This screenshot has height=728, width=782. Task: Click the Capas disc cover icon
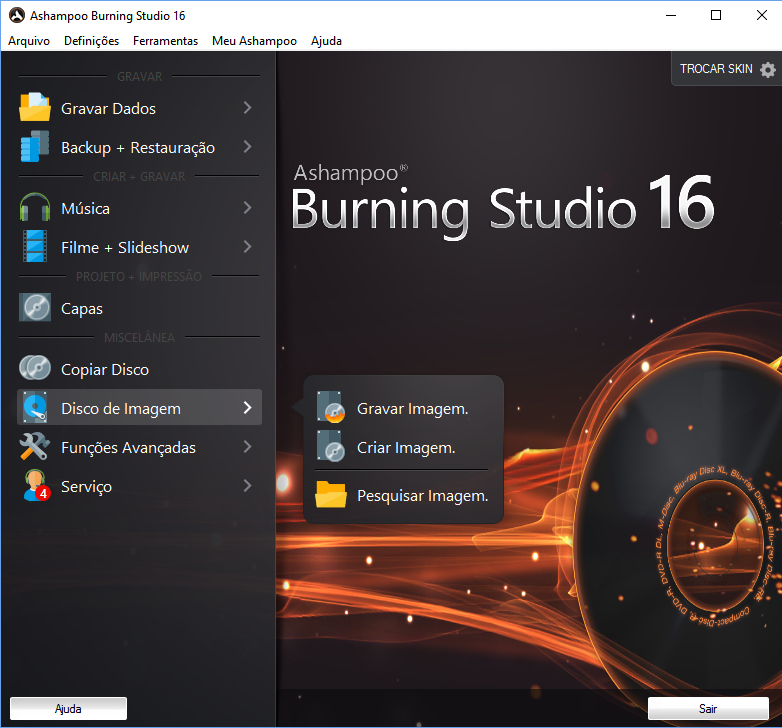35,307
